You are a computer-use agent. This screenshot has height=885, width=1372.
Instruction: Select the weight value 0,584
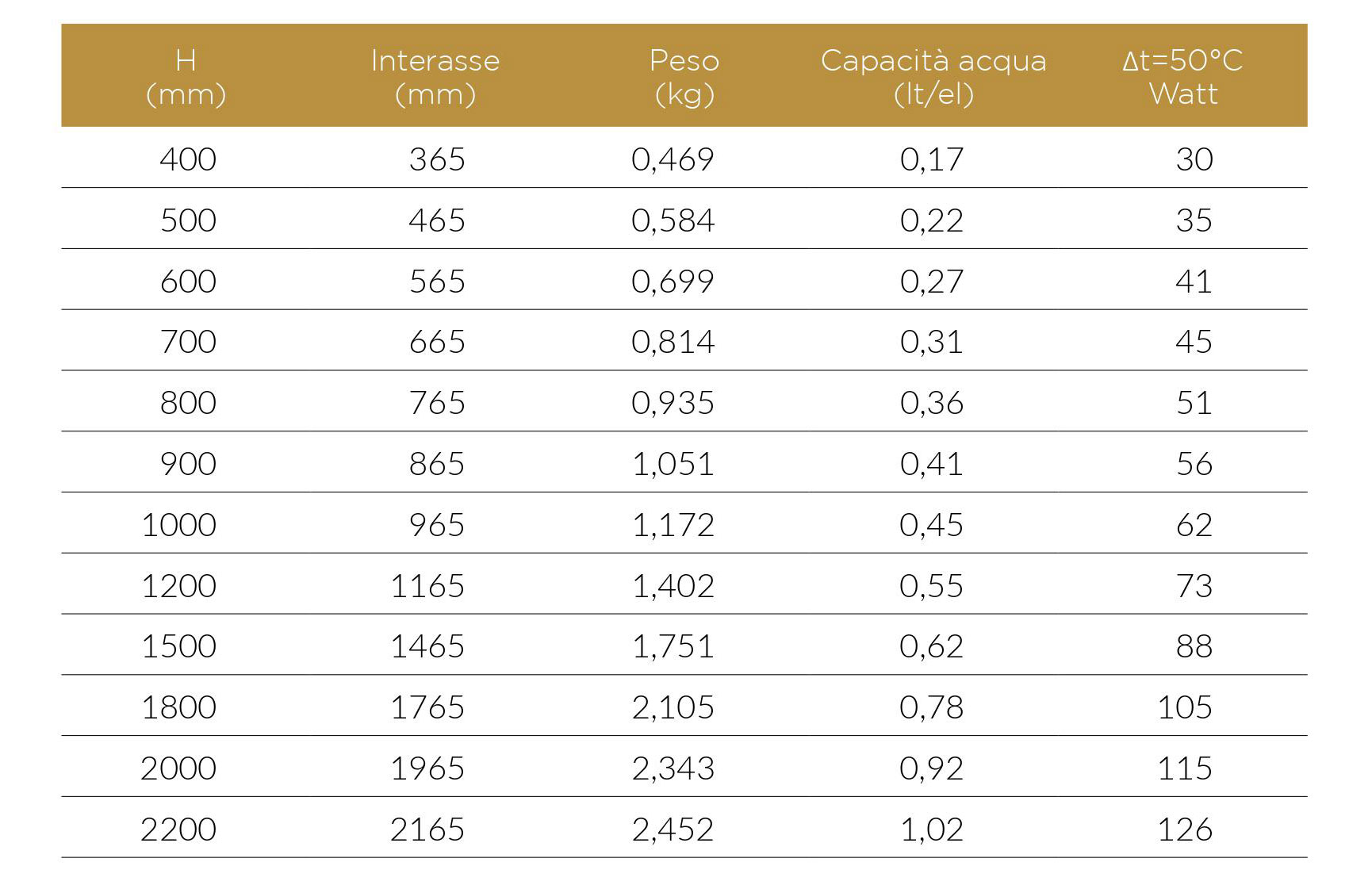point(673,220)
